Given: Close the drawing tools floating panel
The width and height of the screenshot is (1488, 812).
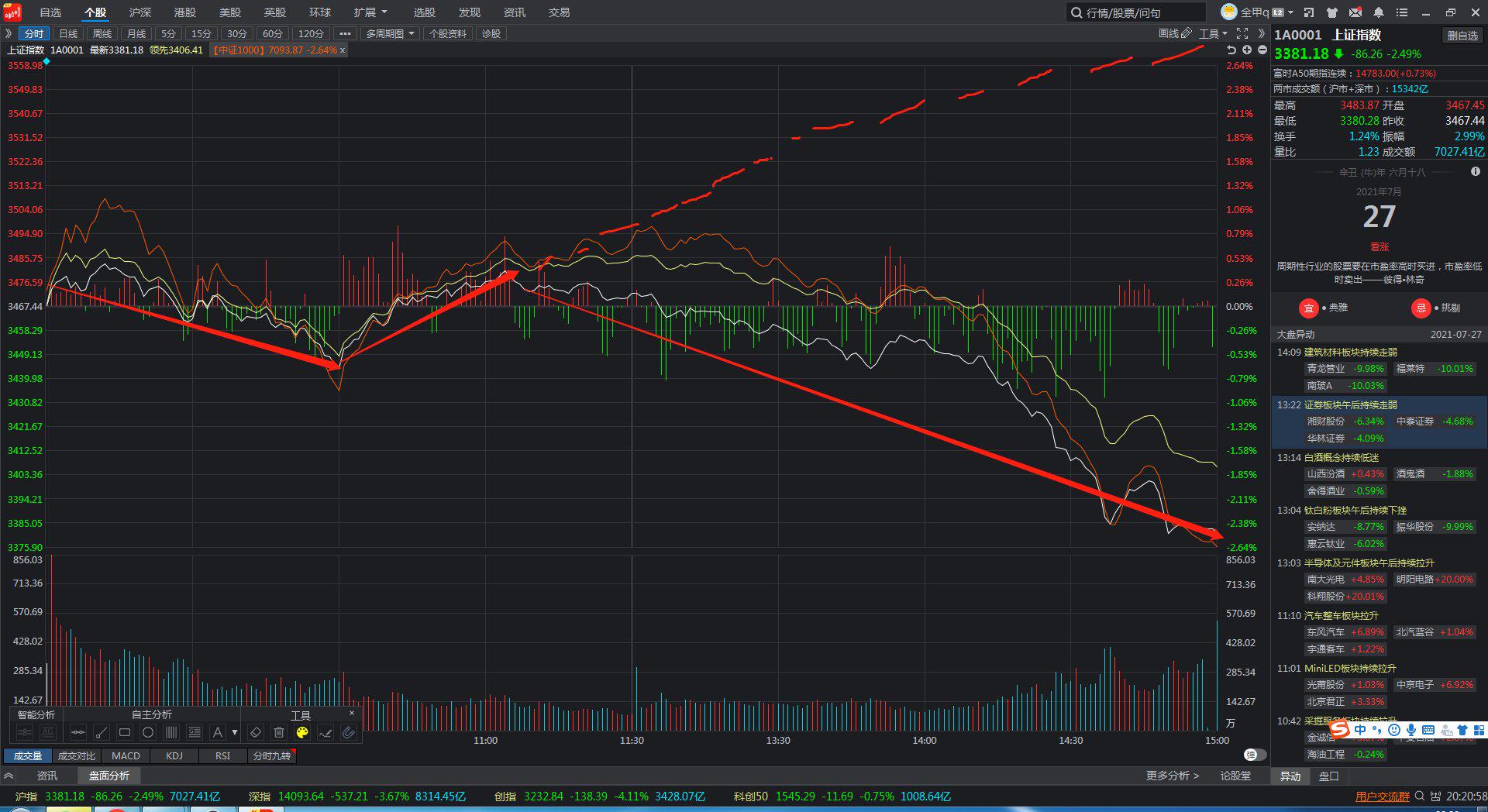Looking at the screenshot, I should [352, 713].
